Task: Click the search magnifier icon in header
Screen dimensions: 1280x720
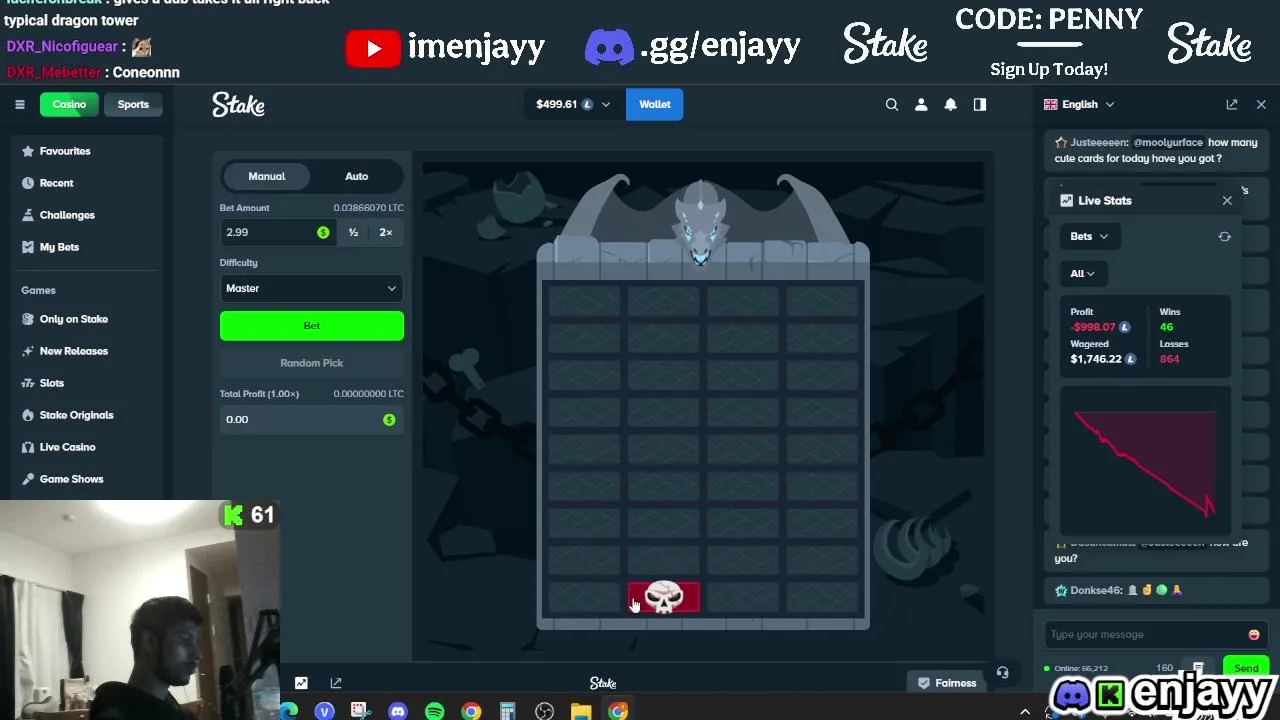Action: tap(892, 104)
